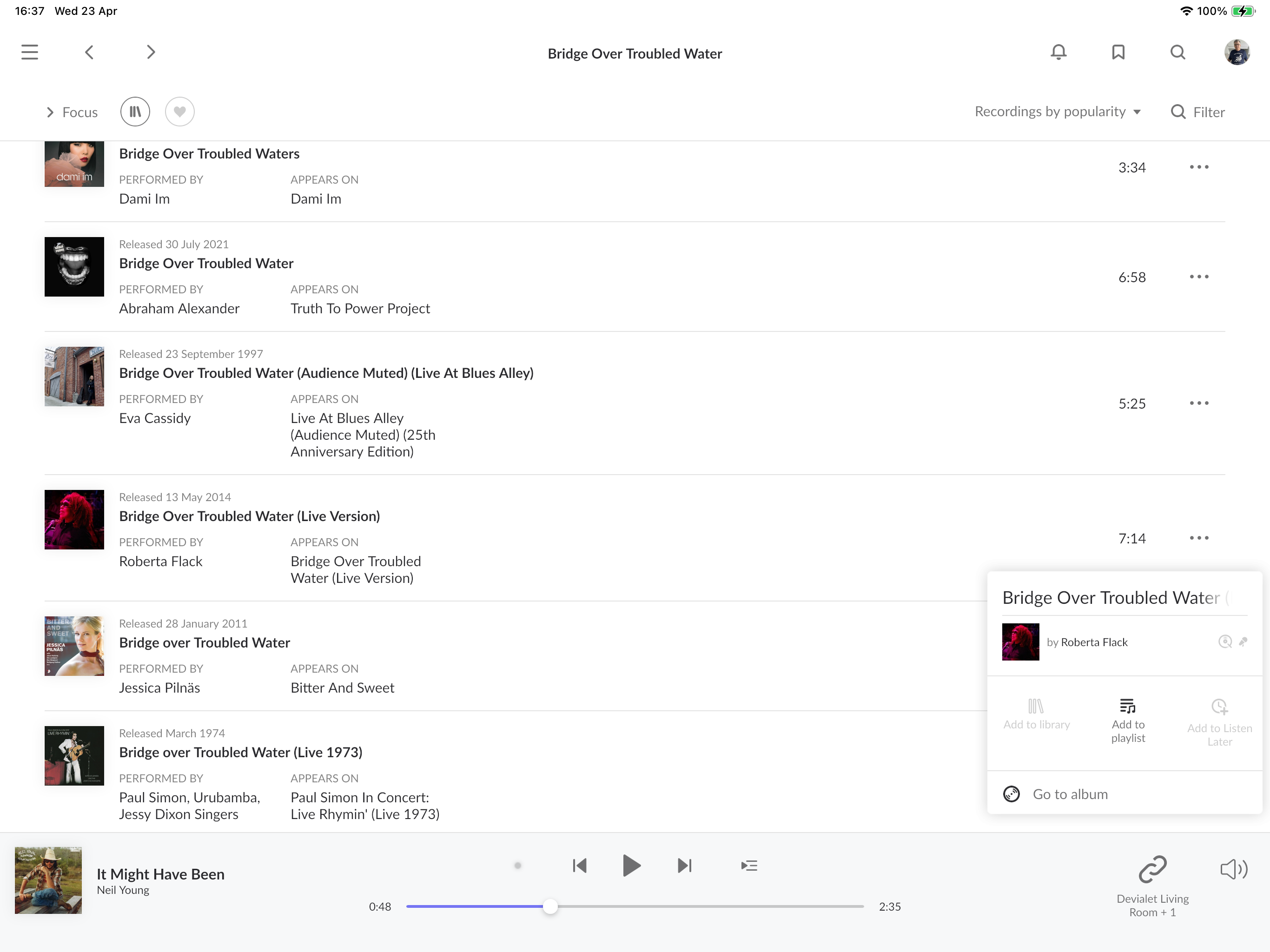Open the user profile avatar
Screen dimensions: 1270x952
(1237, 52)
